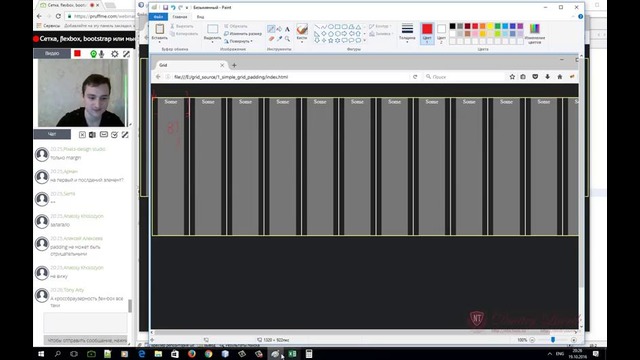The width and height of the screenshot is (640, 360).
Task: Expand the Brushes (Кисти) dropdown arrow
Action: point(302,41)
